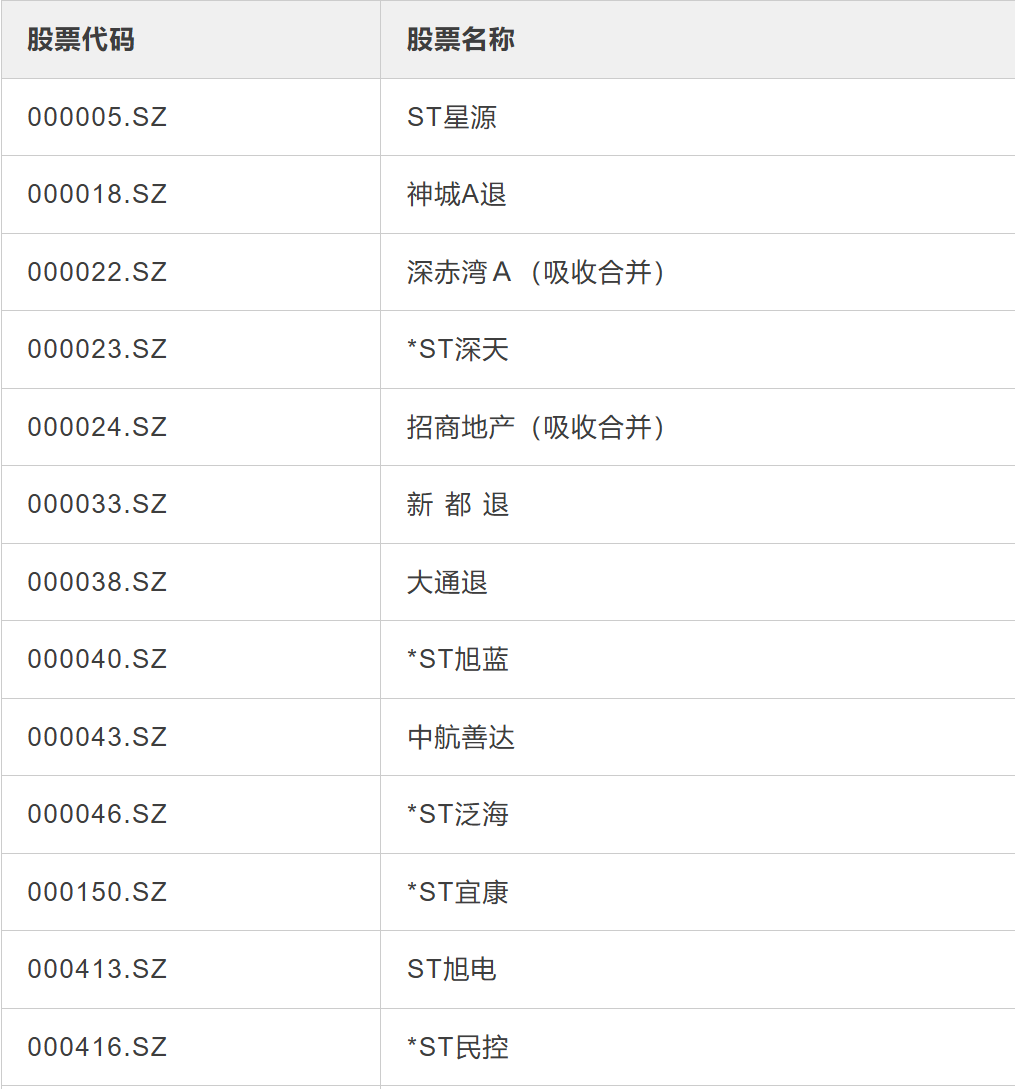Select stock code 000005.SZ cell

[x=97, y=117]
